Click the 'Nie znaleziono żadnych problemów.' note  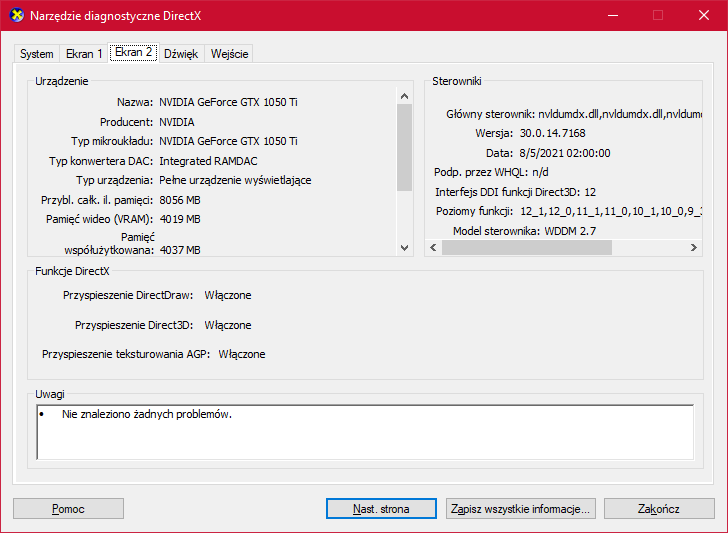(x=147, y=414)
